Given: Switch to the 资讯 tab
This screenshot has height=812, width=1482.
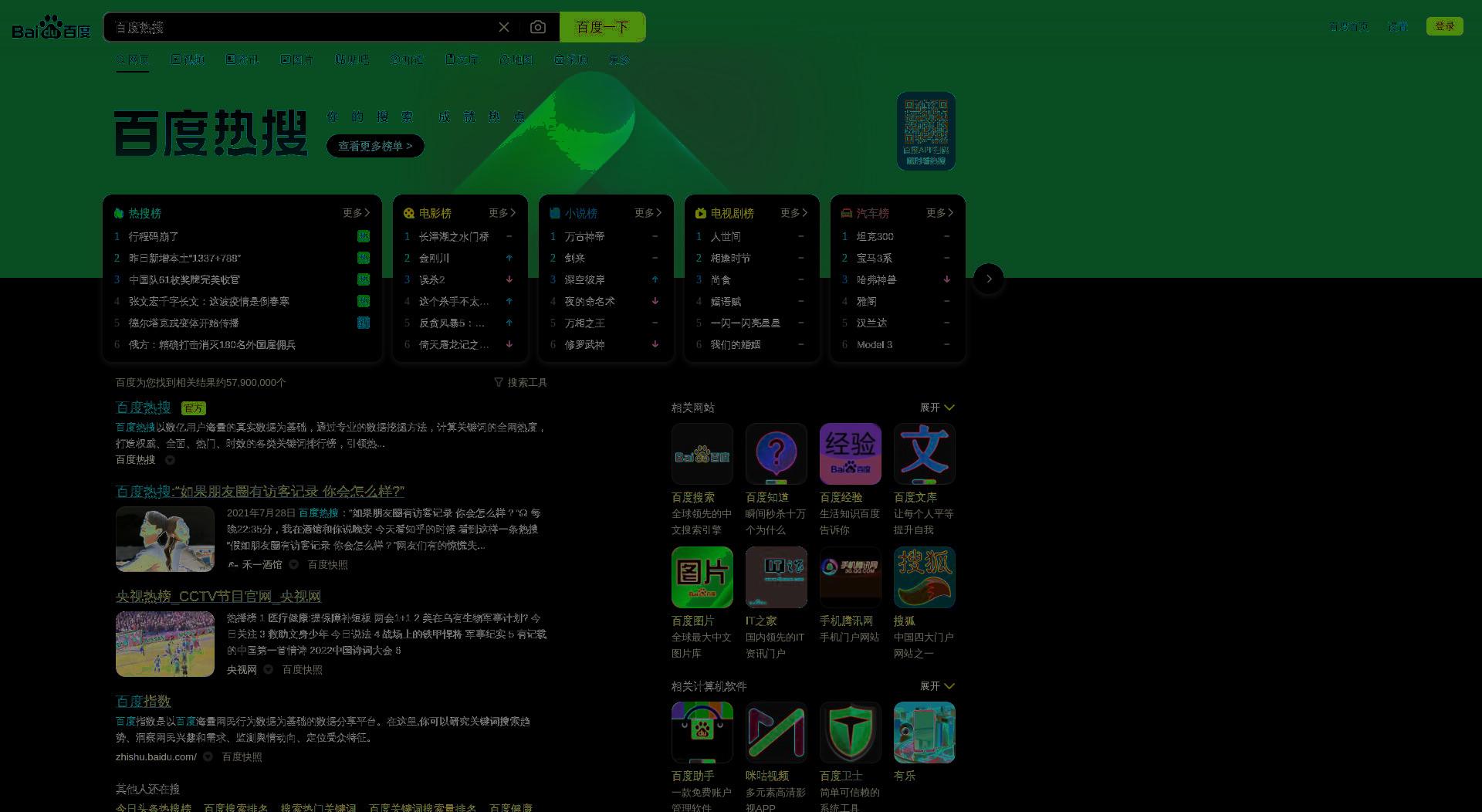Looking at the screenshot, I should click(x=242, y=59).
